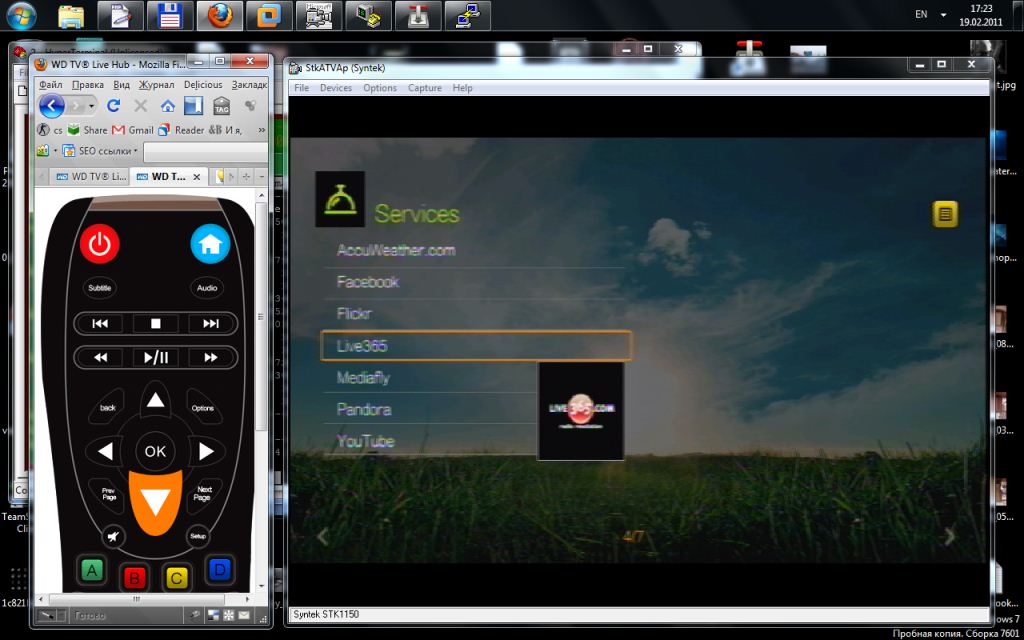Click the blue D button
The image size is (1024, 640).
coord(219,569)
